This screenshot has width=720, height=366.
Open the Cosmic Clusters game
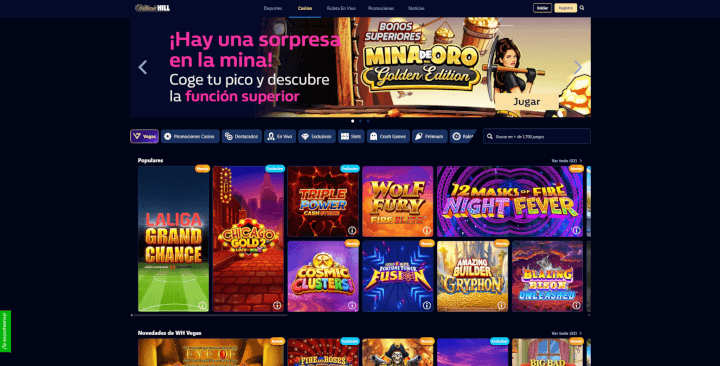coord(323,276)
